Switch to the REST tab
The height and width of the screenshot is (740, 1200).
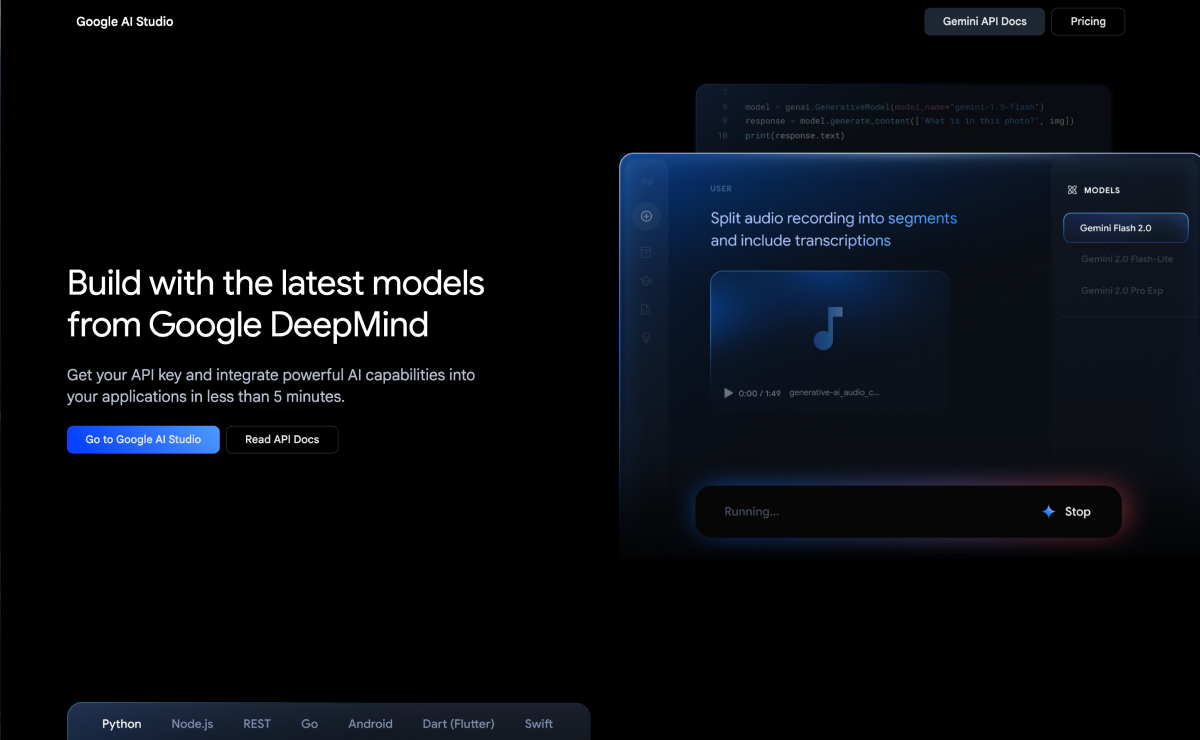[257, 724]
